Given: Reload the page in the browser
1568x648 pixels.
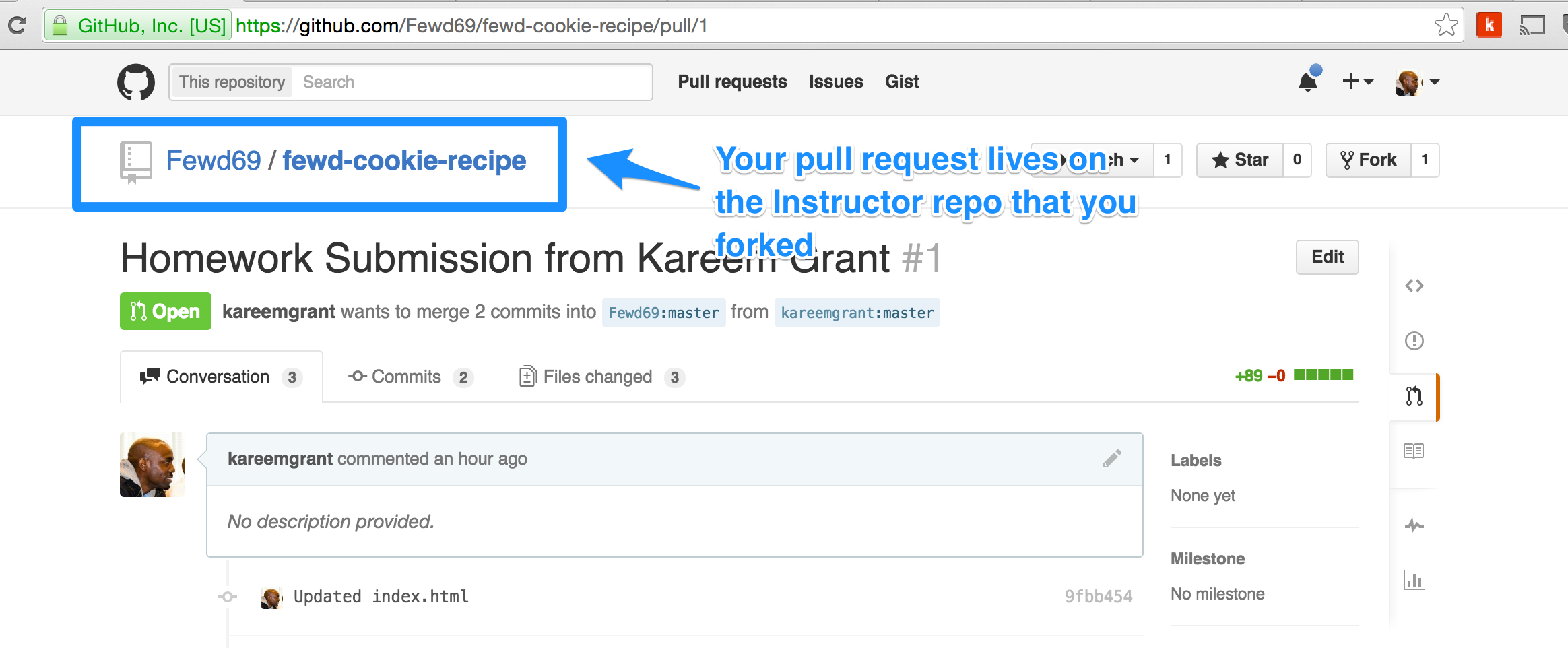Looking at the screenshot, I should coord(17,26).
